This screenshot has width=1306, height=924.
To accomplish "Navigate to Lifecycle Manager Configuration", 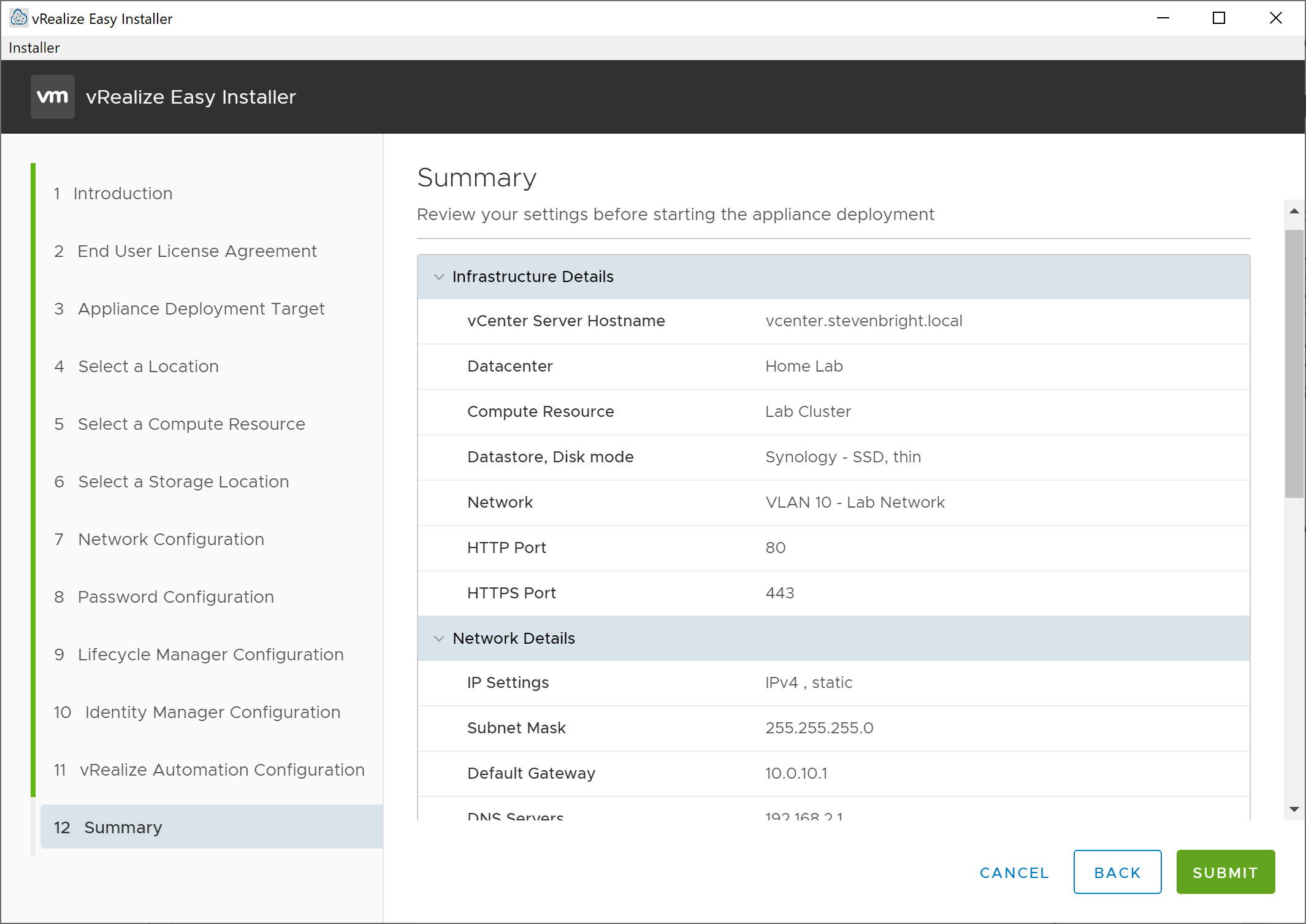I will (x=210, y=655).
